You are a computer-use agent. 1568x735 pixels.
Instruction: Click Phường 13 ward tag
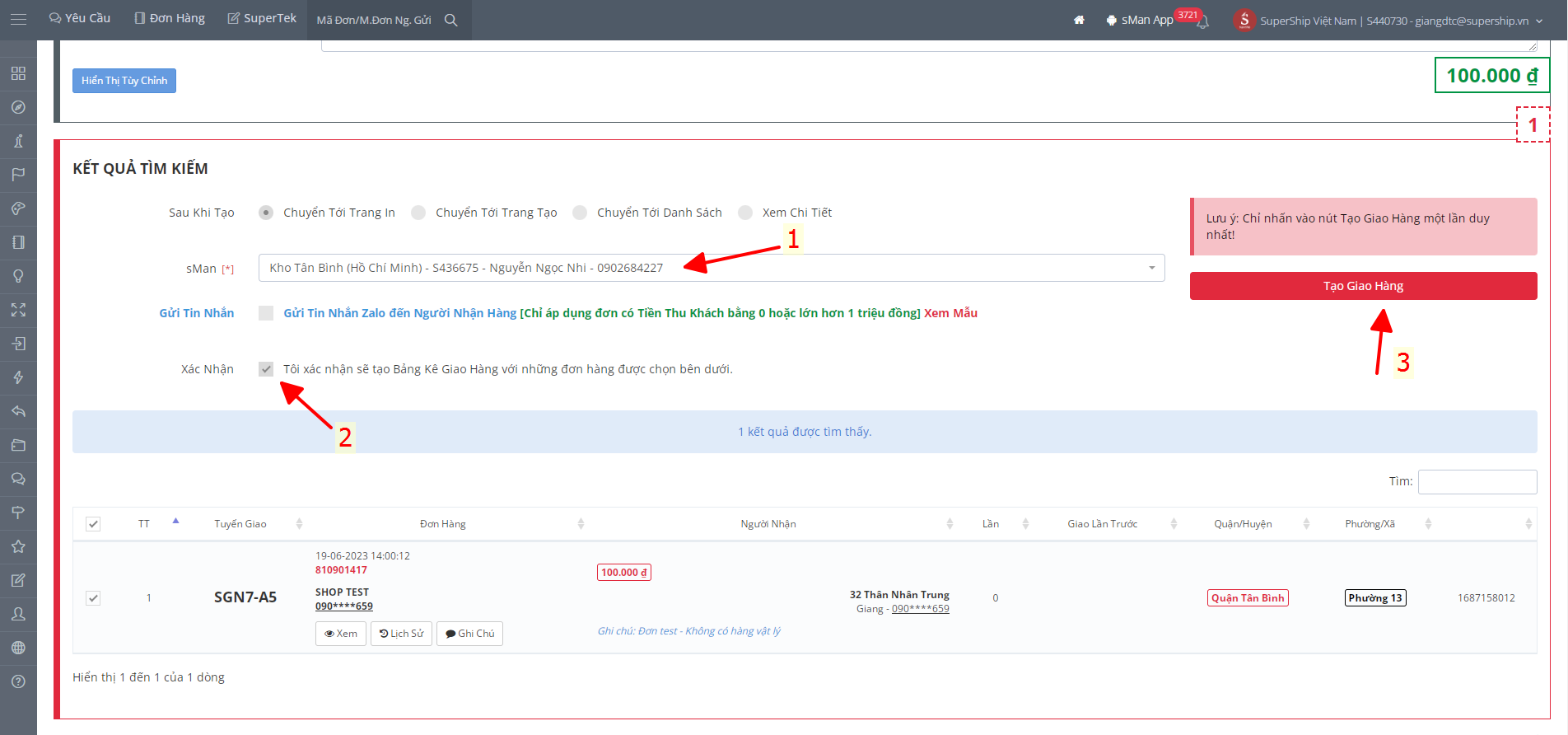tap(1375, 598)
